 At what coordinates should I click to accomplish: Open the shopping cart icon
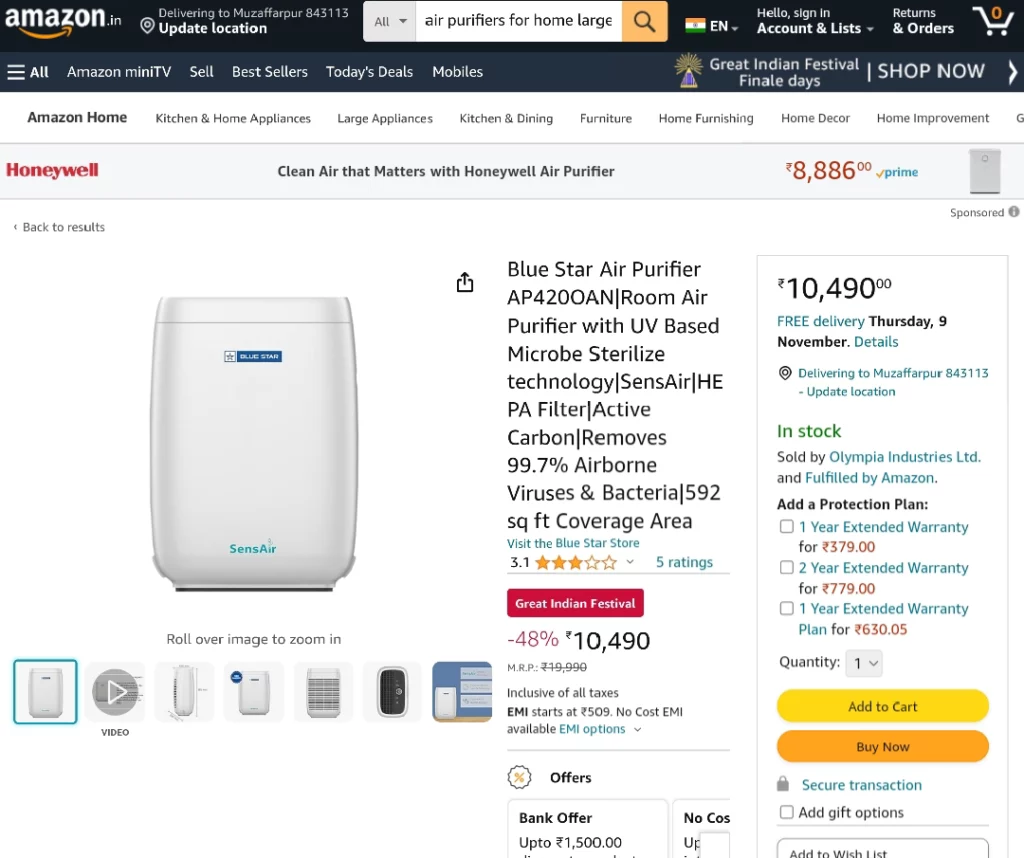tap(992, 21)
